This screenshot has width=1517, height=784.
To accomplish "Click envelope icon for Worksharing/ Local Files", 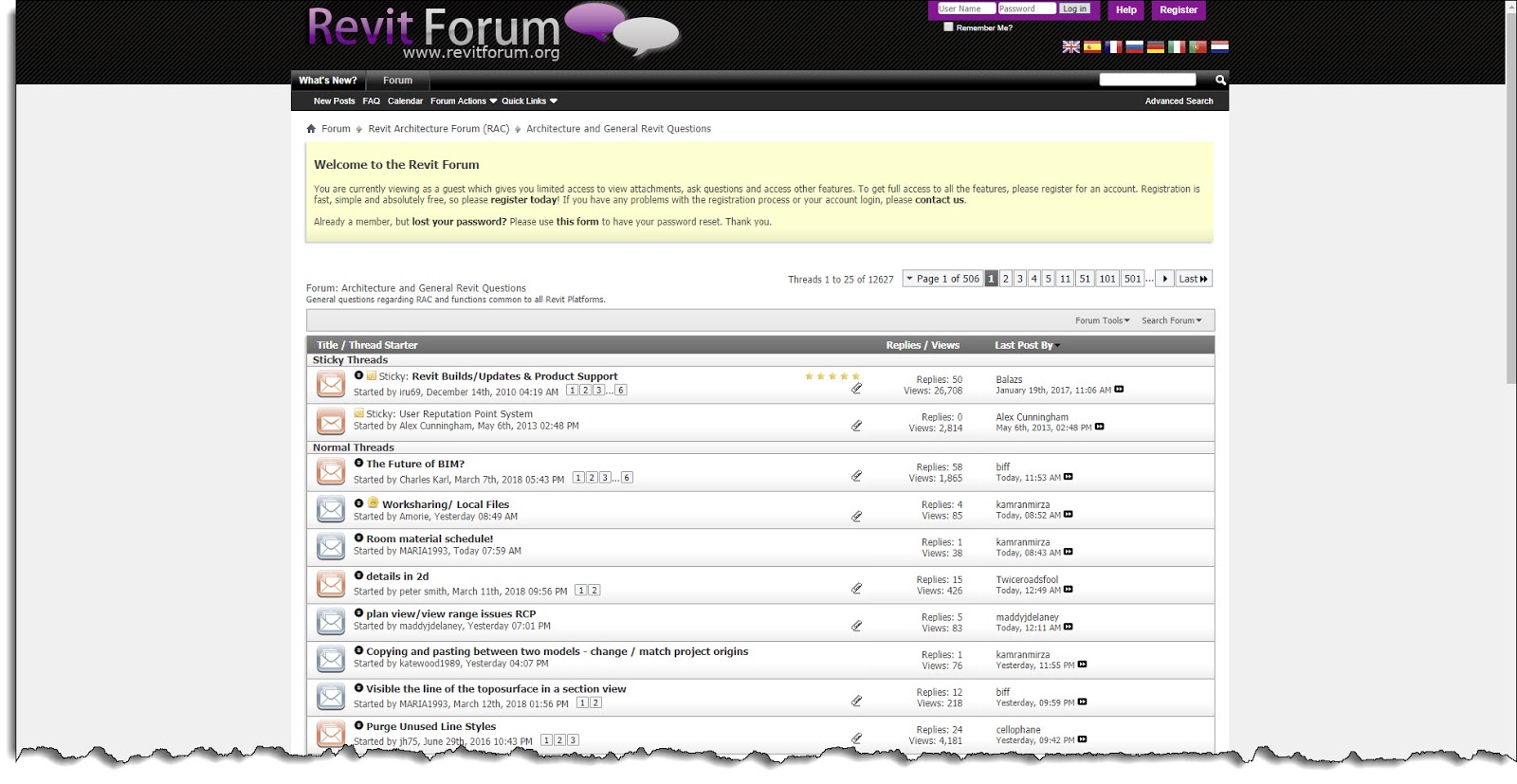I will click(331, 509).
